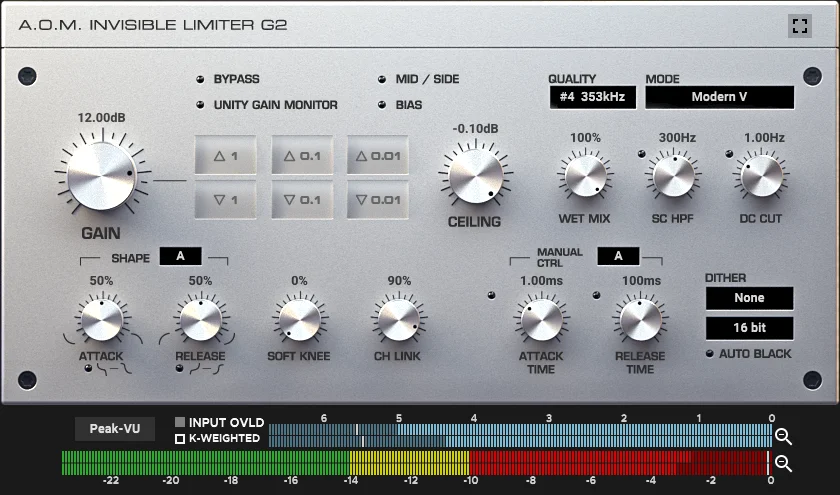Viewport: 840px width, 495px height.
Task: Zoom out the gain reduction meter
Action: click(783, 437)
